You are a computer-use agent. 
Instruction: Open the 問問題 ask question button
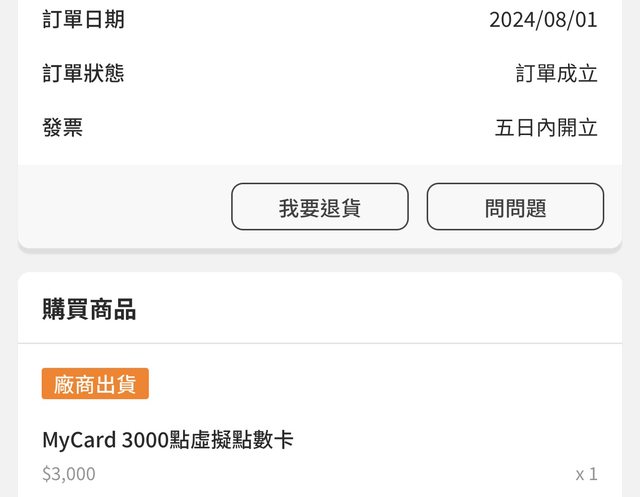point(515,206)
